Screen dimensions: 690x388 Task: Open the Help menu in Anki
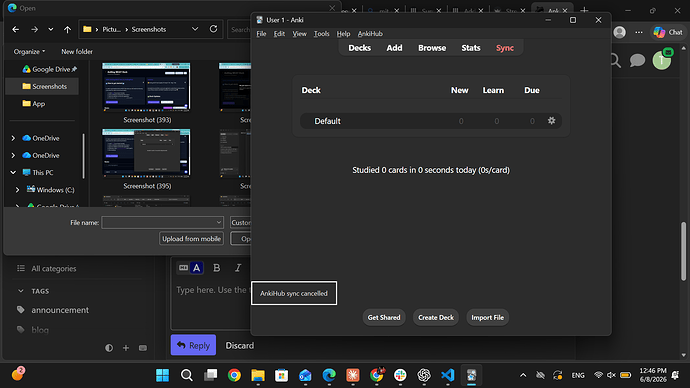tap(343, 34)
